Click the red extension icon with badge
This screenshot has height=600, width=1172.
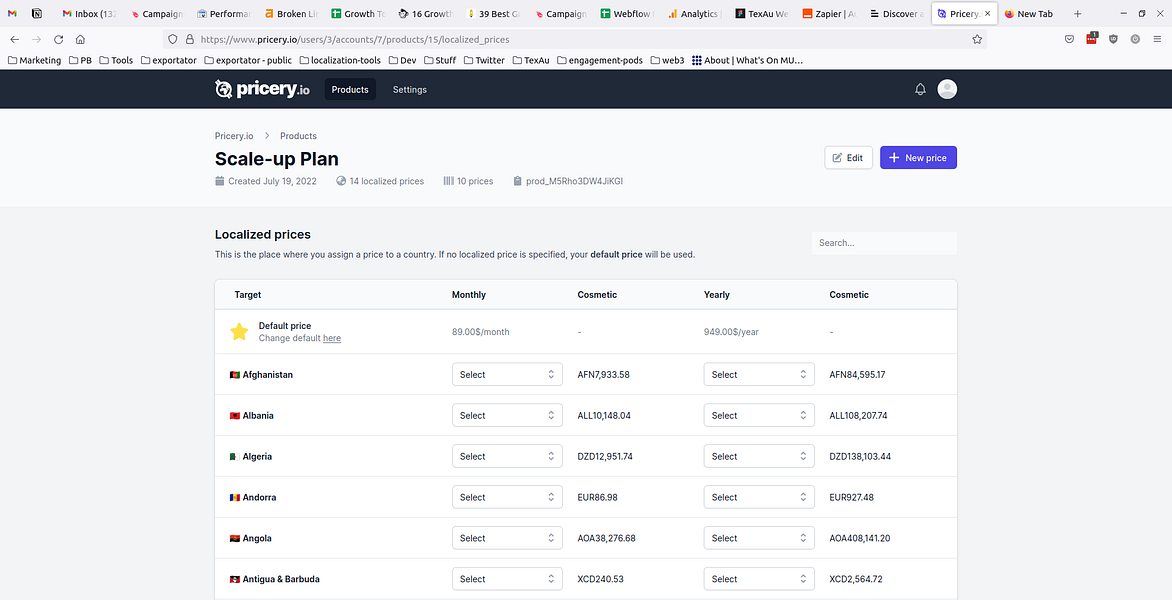tap(1091, 39)
